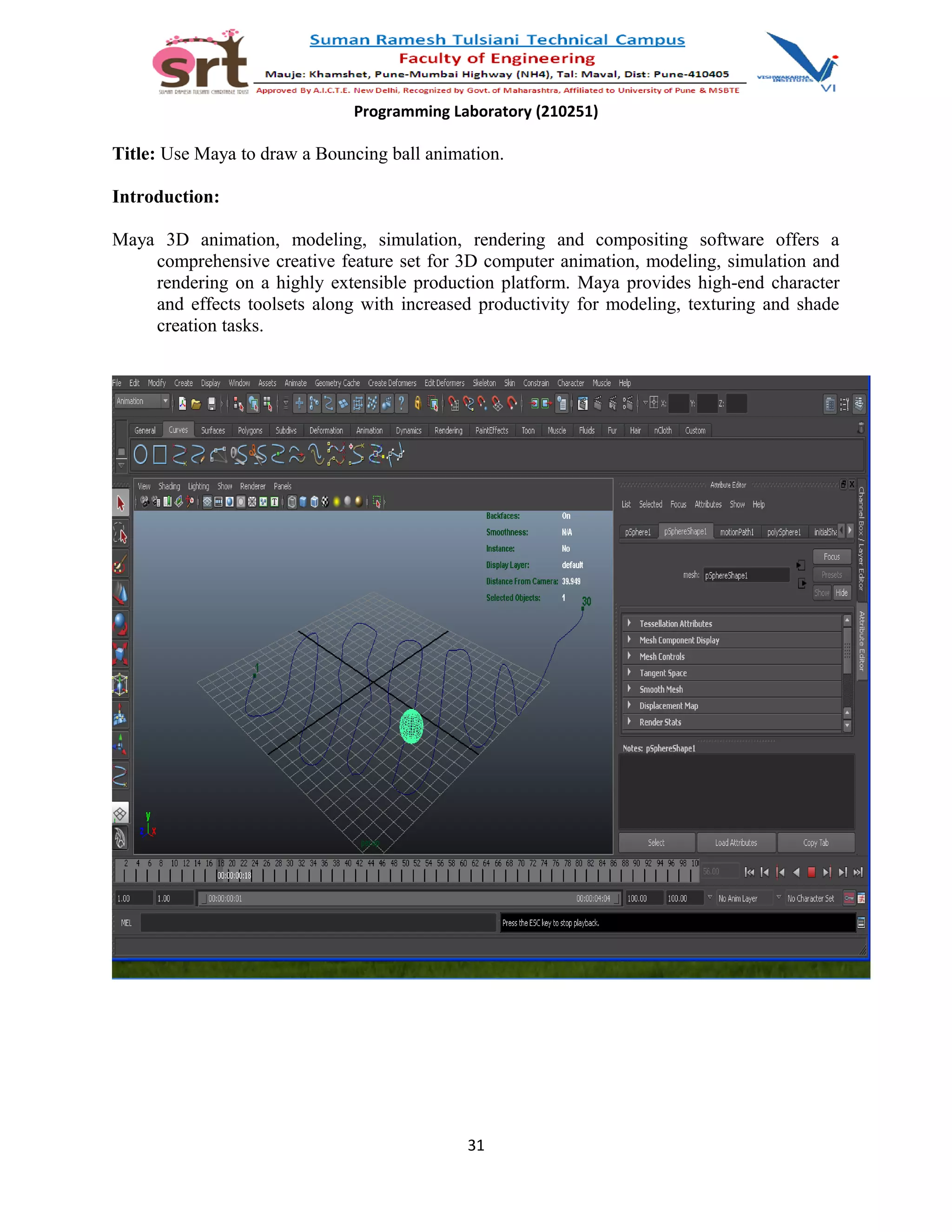This screenshot has height=1232, width=952.
Task: Open the Create Deformers menu
Action: click(392, 383)
